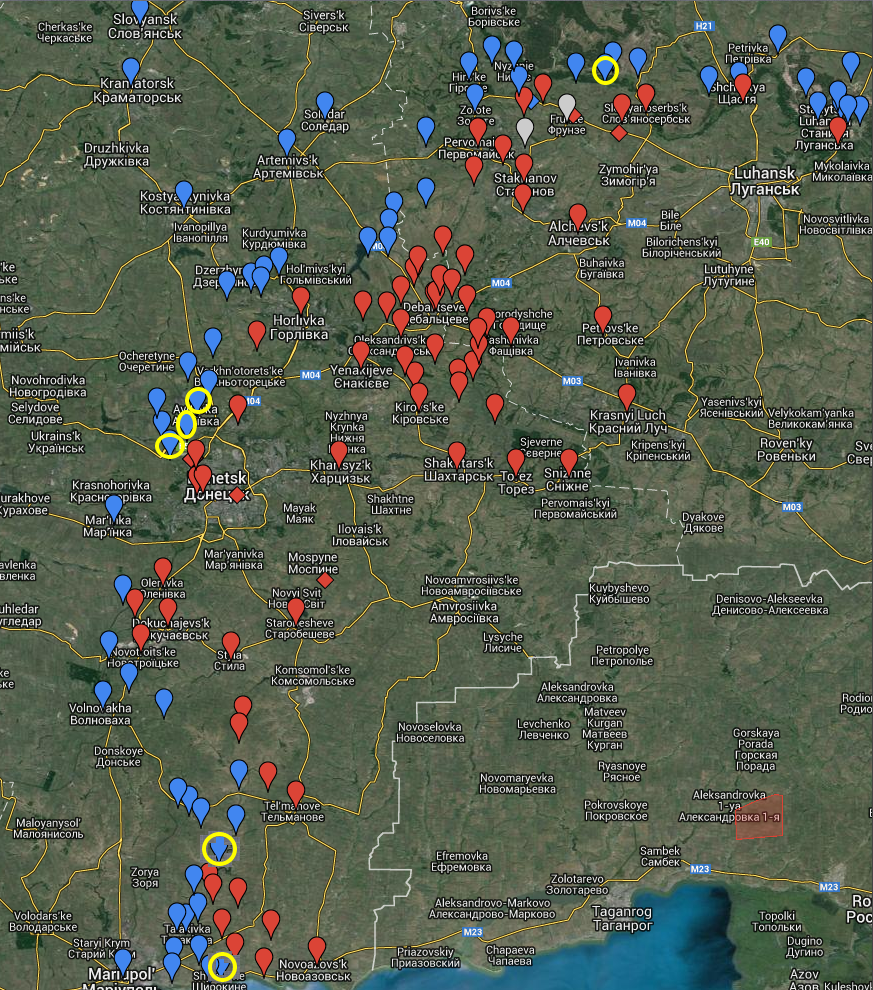This screenshot has width=873, height=990.
Task: Select the red pin at Starobesheve
Action: coord(296,608)
